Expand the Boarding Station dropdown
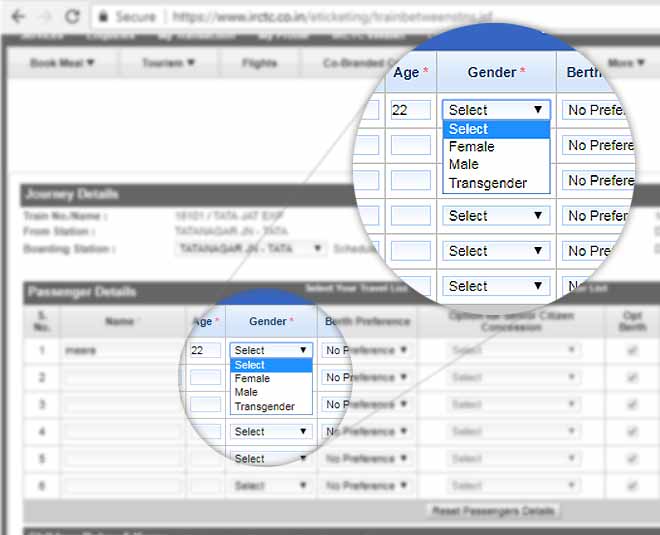 pos(250,248)
